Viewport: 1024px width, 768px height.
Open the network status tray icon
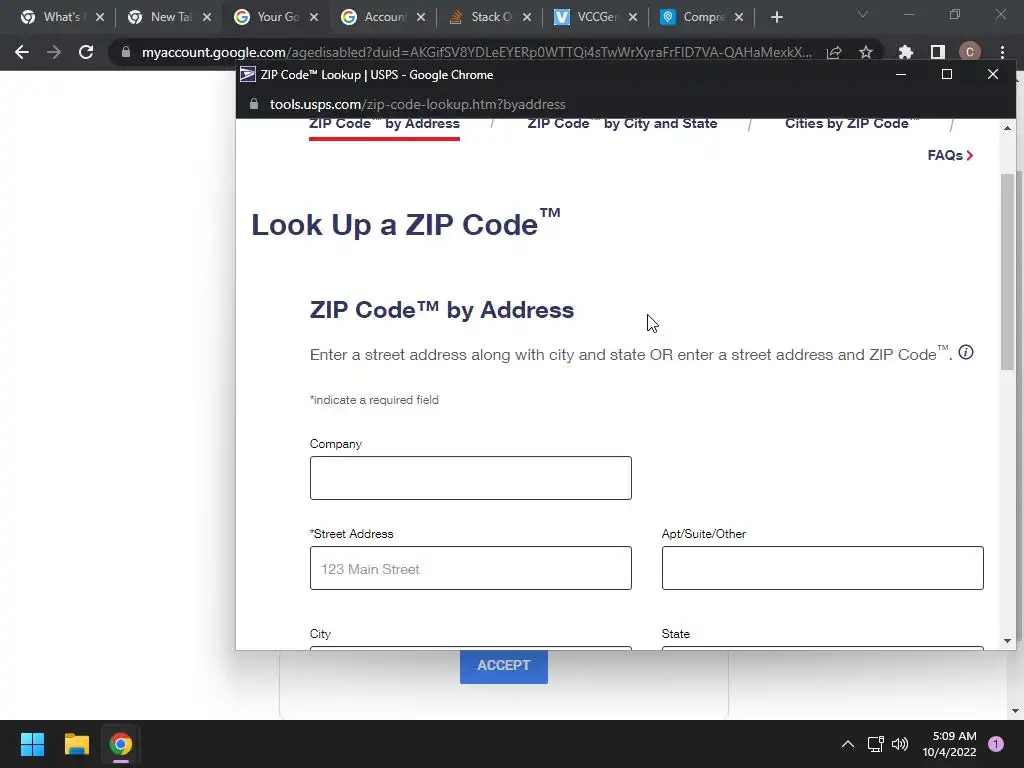[876, 744]
